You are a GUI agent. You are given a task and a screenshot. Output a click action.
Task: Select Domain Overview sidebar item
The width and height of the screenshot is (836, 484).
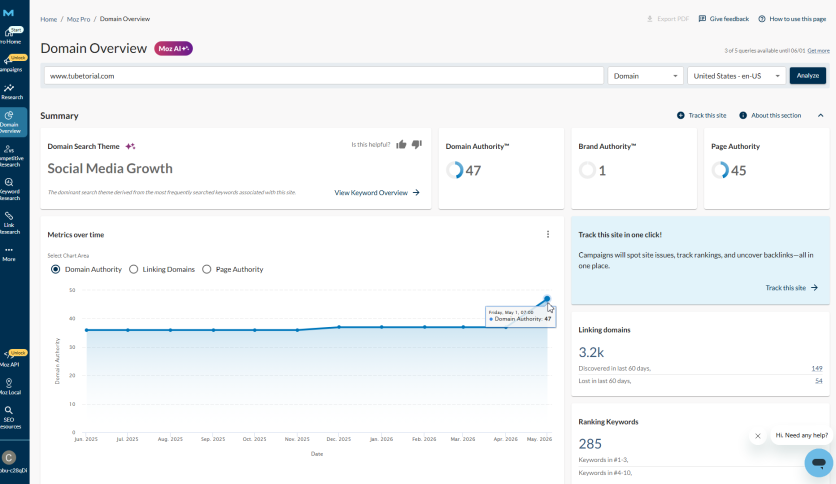point(11,123)
